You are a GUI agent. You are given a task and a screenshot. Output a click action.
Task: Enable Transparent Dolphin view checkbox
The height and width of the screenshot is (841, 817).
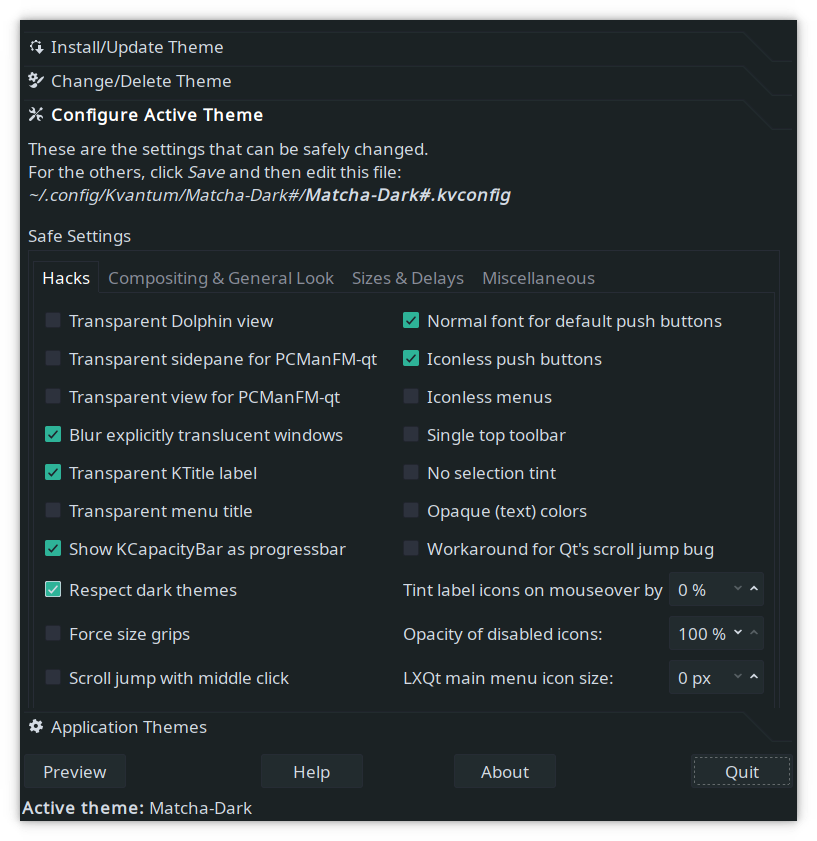click(x=53, y=321)
